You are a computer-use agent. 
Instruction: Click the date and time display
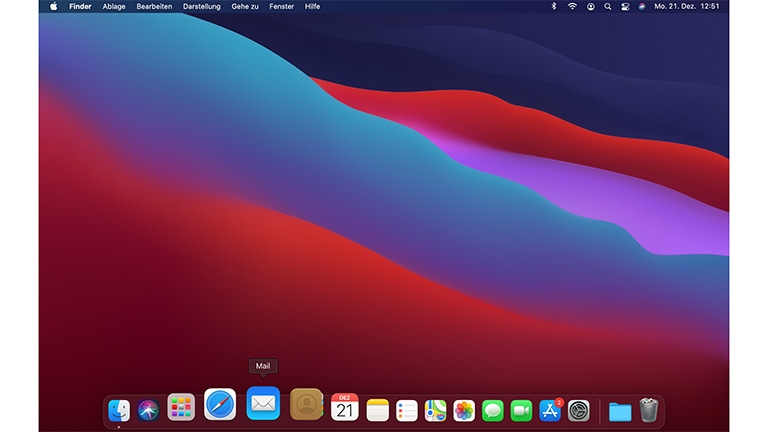click(x=687, y=6)
